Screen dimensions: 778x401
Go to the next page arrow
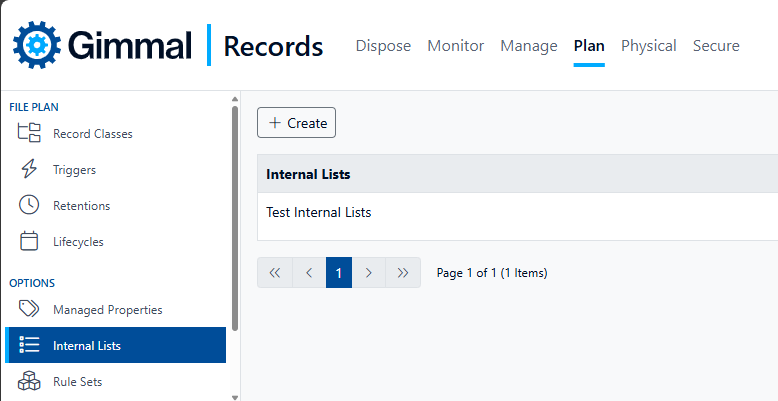pyautogui.click(x=369, y=273)
